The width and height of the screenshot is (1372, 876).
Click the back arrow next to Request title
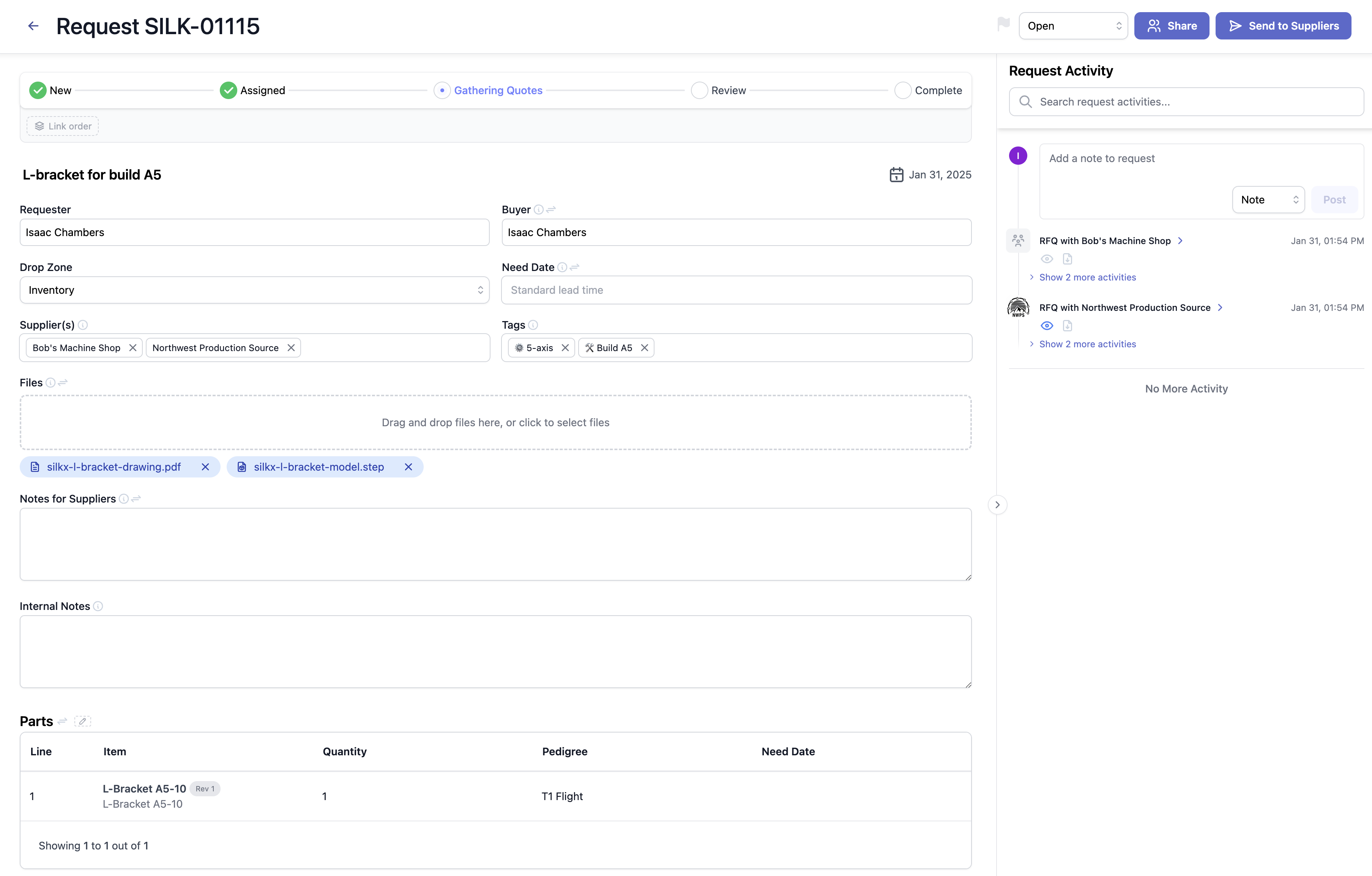pyautogui.click(x=33, y=26)
